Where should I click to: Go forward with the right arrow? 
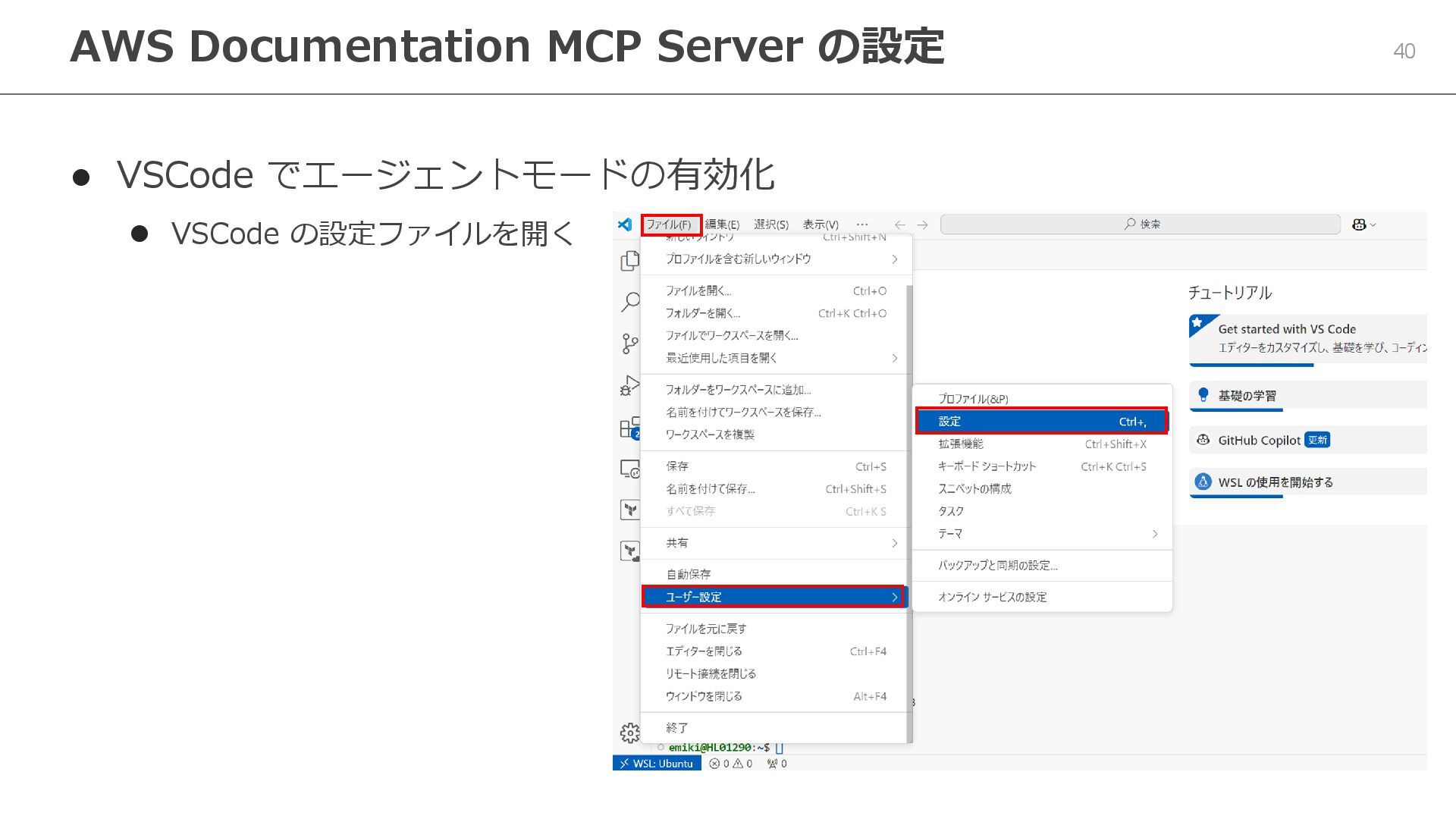pyautogui.click(x=922, y=224)
